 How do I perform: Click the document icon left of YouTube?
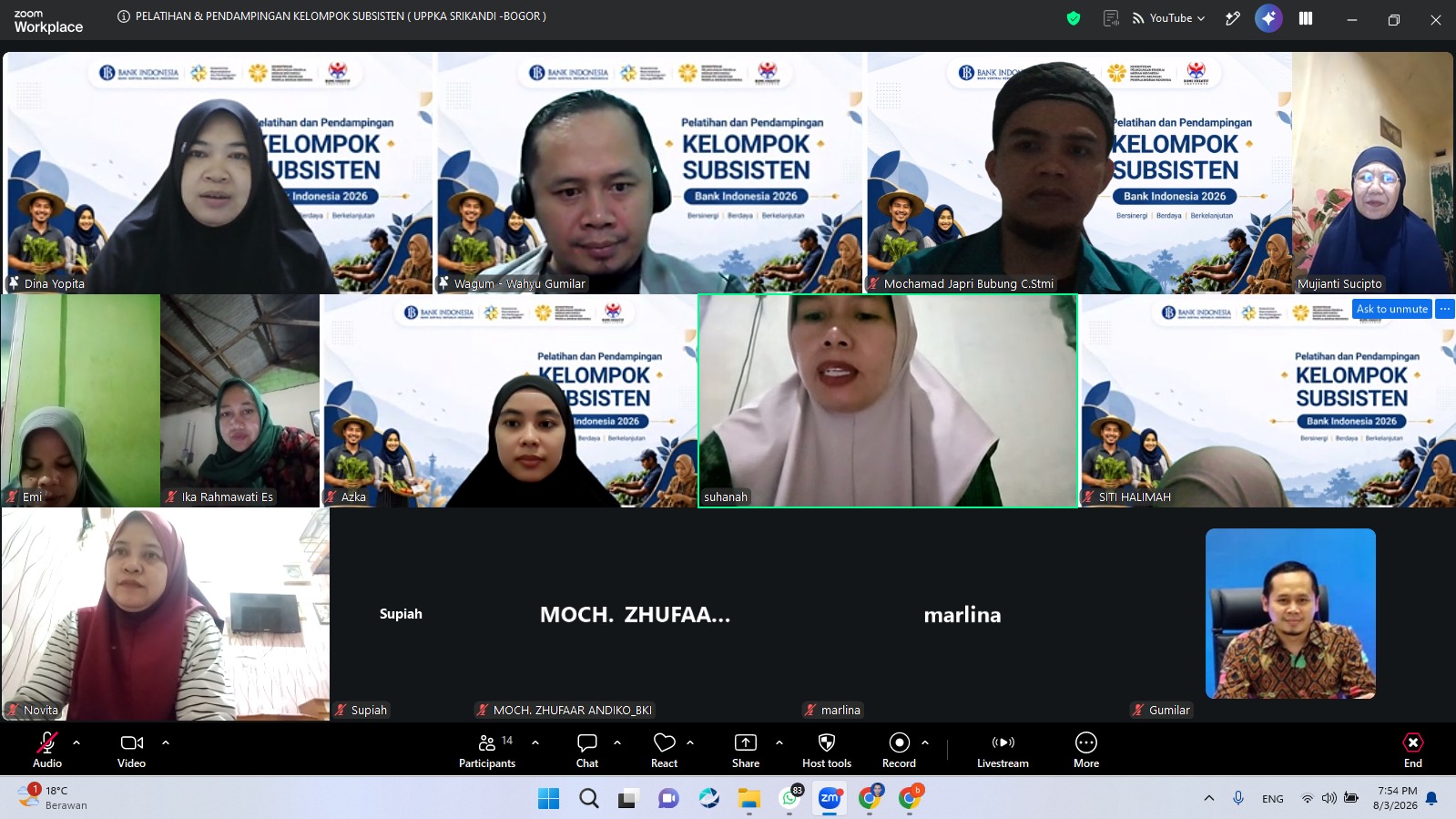[1111, 18]
